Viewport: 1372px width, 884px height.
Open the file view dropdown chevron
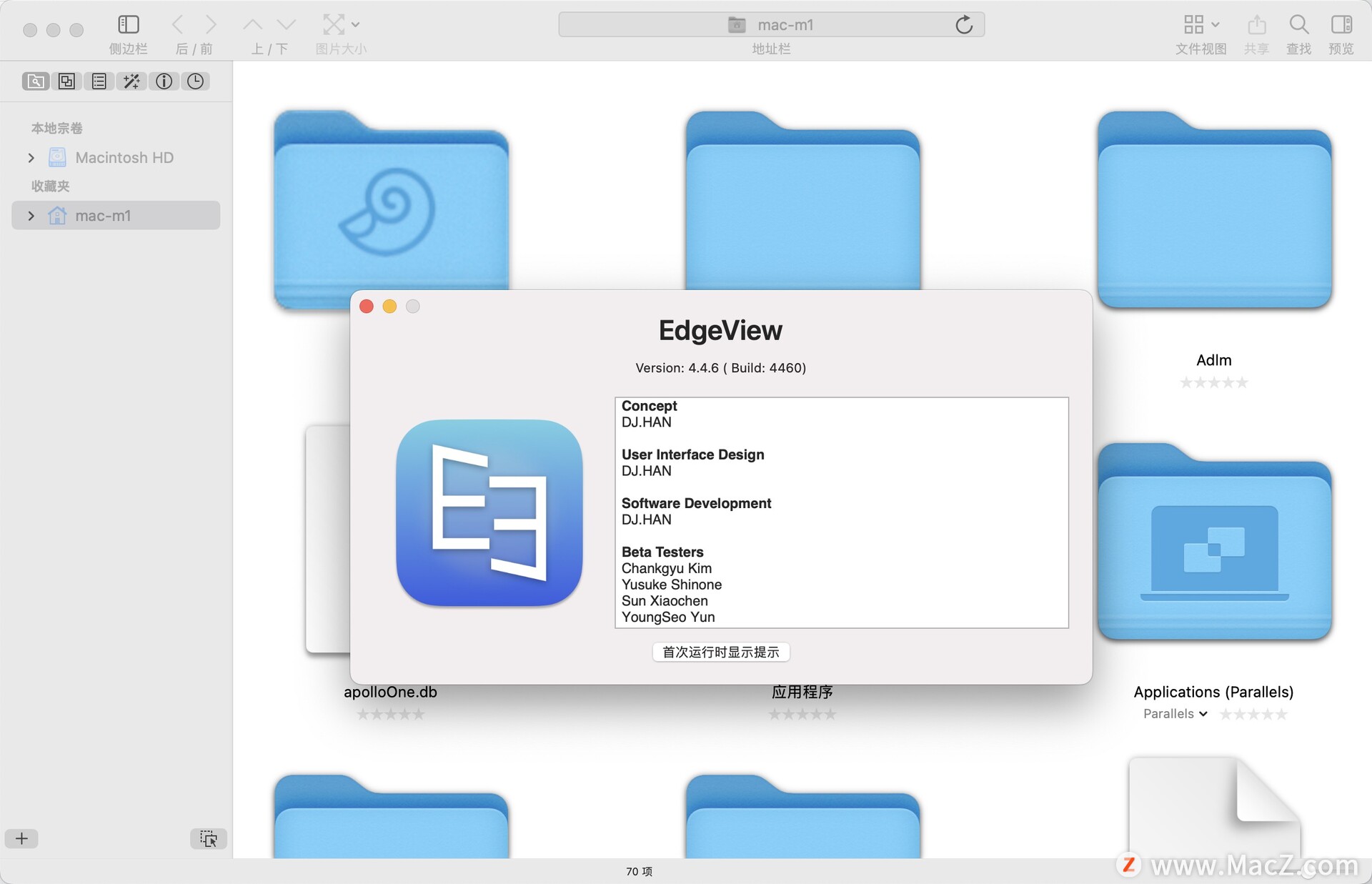pos(1215,24)
